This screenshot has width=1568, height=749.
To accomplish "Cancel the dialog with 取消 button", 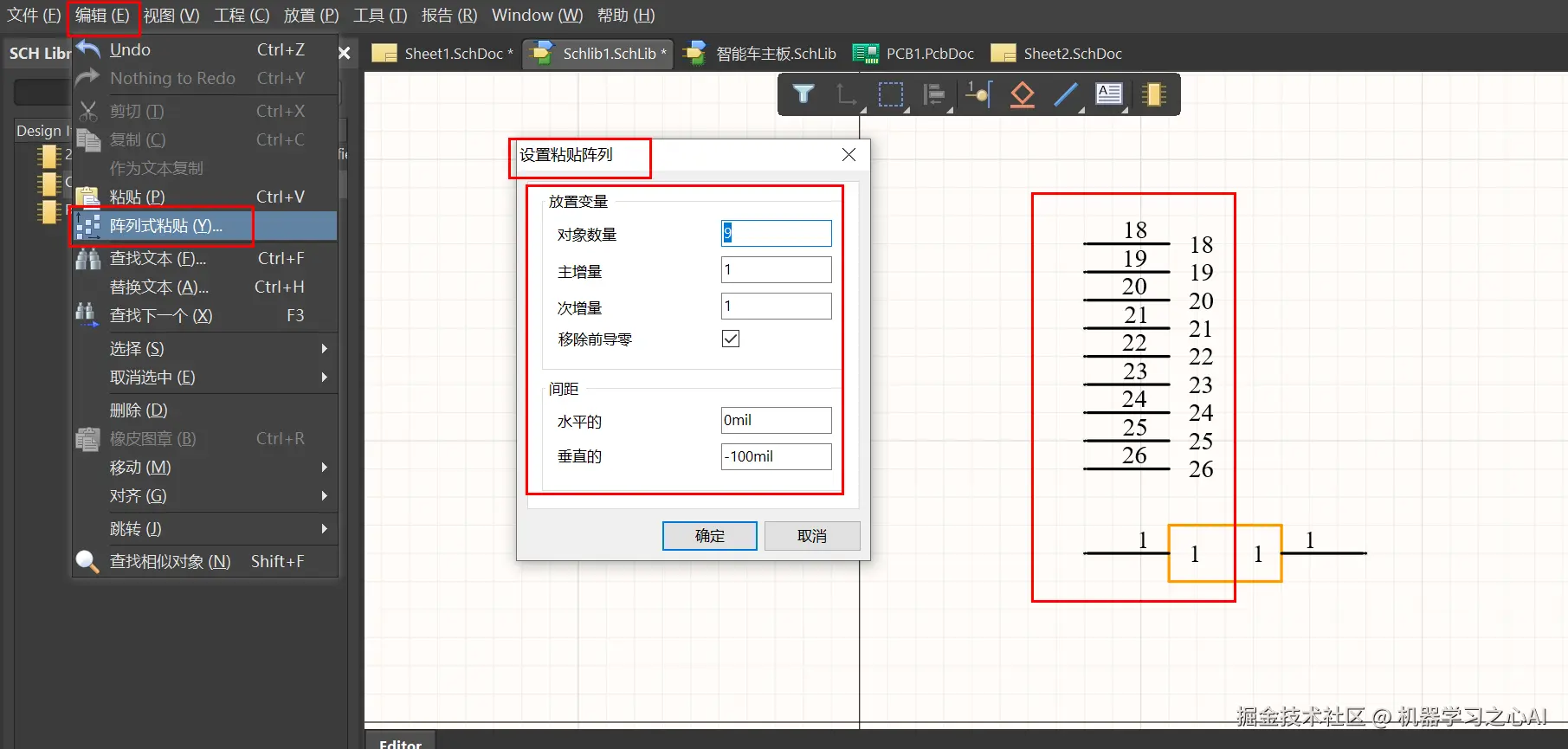I will pos(812,536).
